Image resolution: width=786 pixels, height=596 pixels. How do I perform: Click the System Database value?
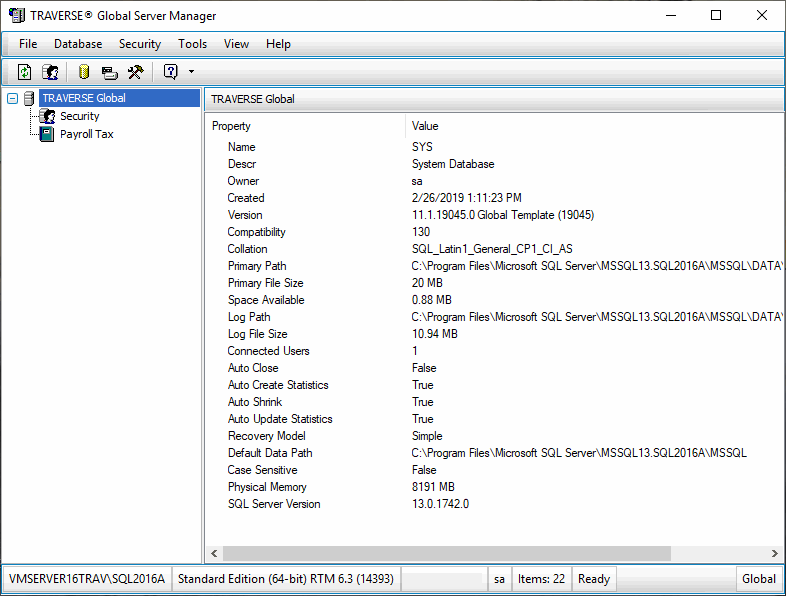pyautogui.click(x=453, y=164)
